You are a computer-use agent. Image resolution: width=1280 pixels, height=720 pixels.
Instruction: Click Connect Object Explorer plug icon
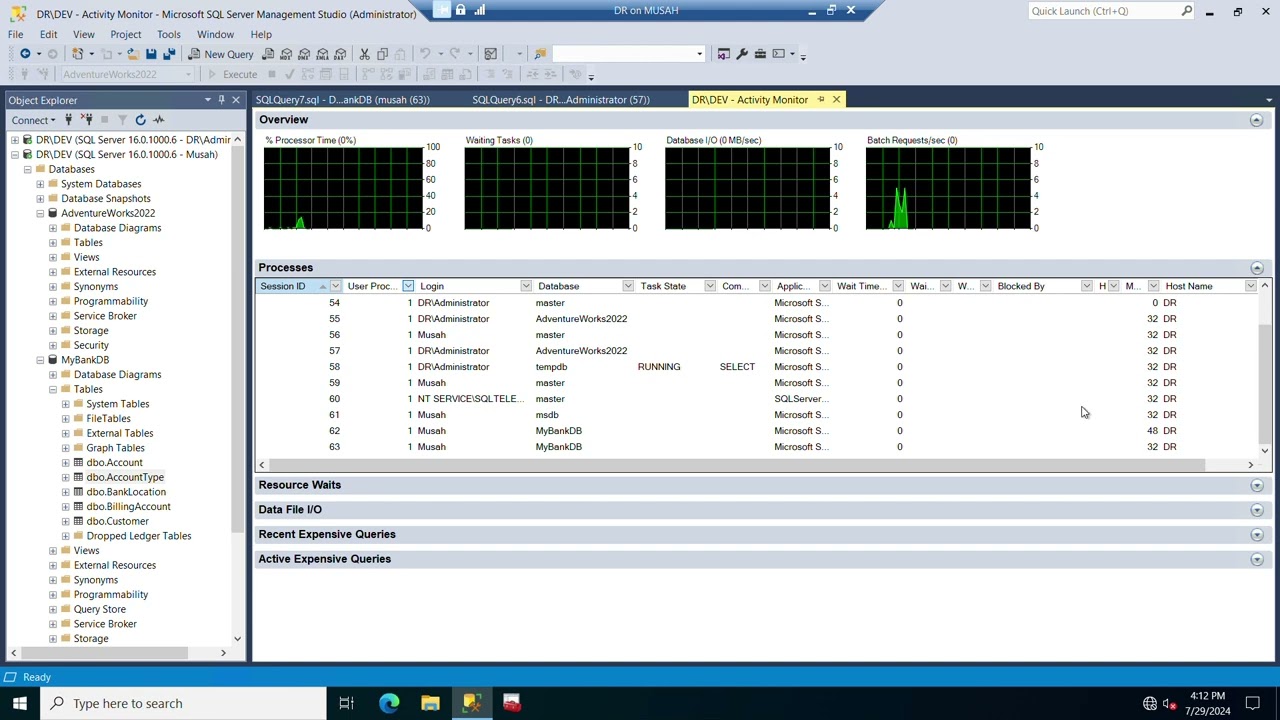[68, 120]
